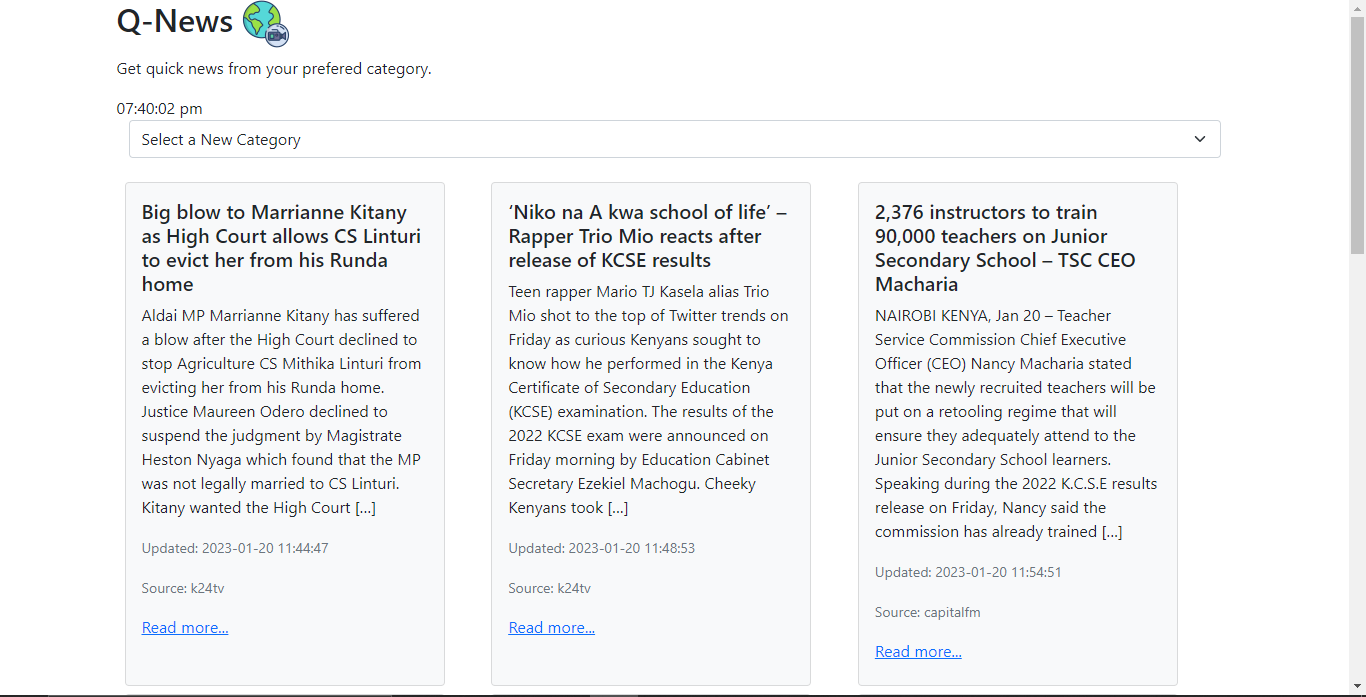
Task: Click the Q-News heading title
Action: (175, 21)
